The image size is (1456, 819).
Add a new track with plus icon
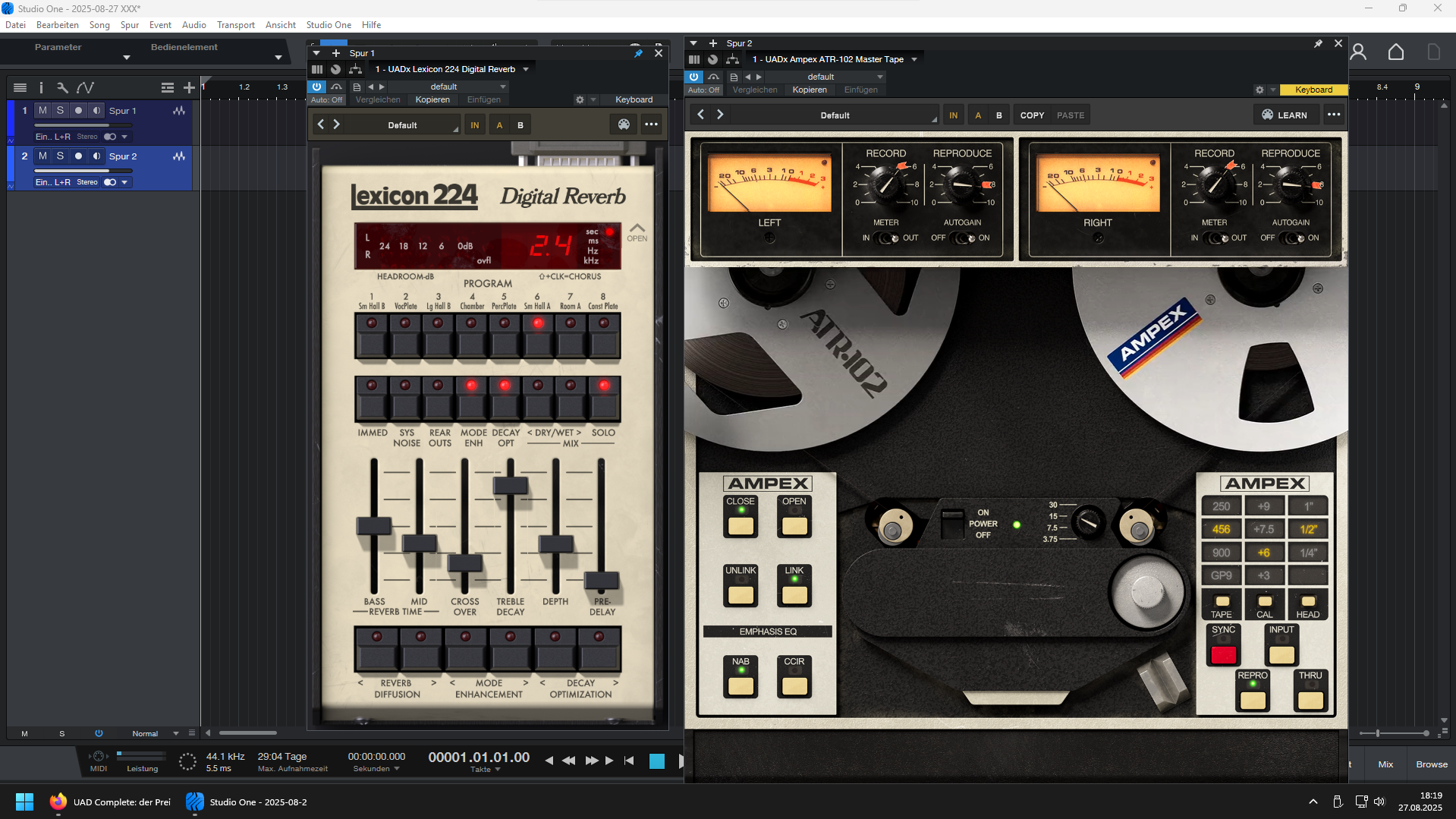coord(189,87)
